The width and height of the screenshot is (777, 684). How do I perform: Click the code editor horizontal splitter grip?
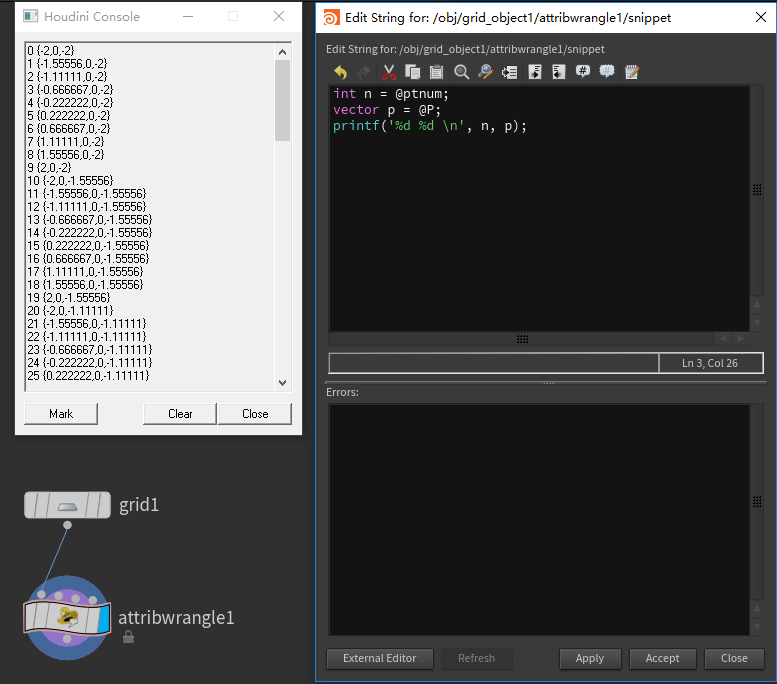click(522, 339)
